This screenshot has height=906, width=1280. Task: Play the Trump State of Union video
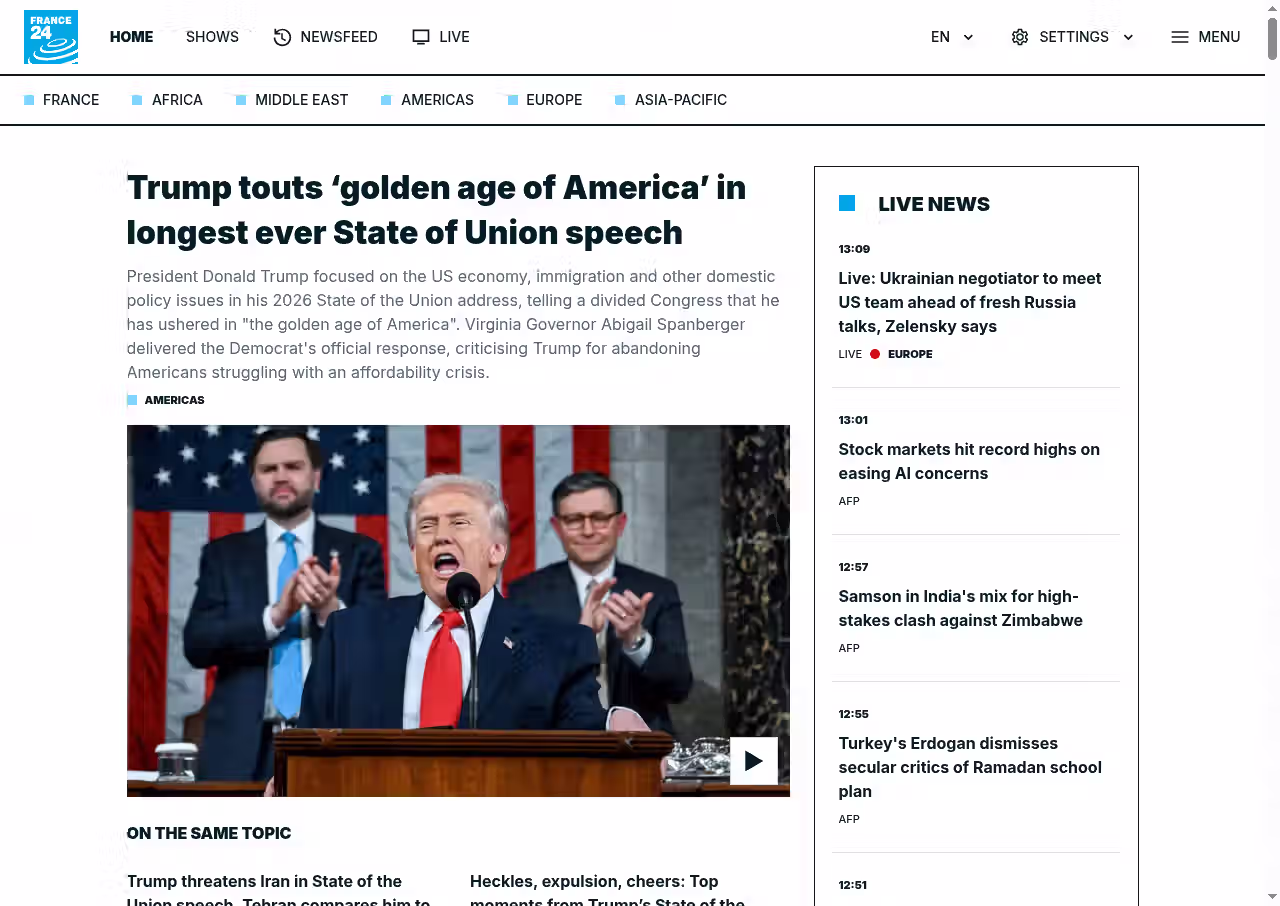point(753,761)
